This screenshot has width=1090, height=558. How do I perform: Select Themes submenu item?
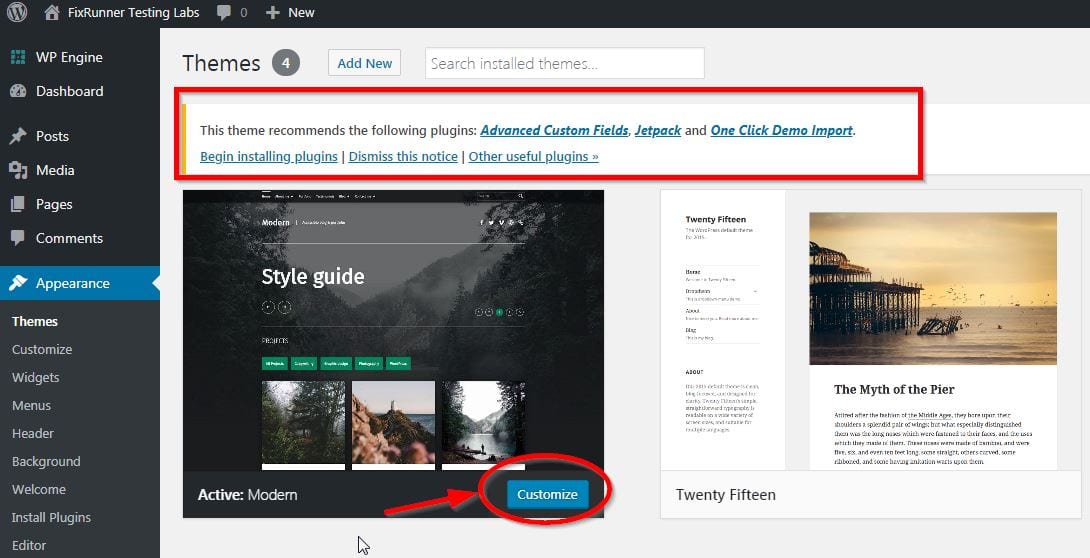[x=35, y=321]
